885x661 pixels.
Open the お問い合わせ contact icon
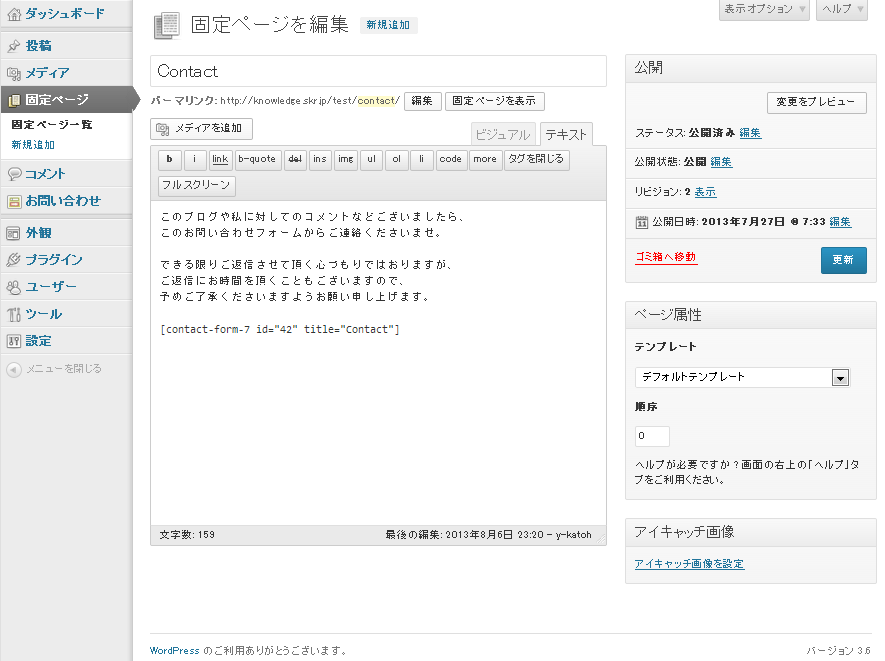click(14, 201)
